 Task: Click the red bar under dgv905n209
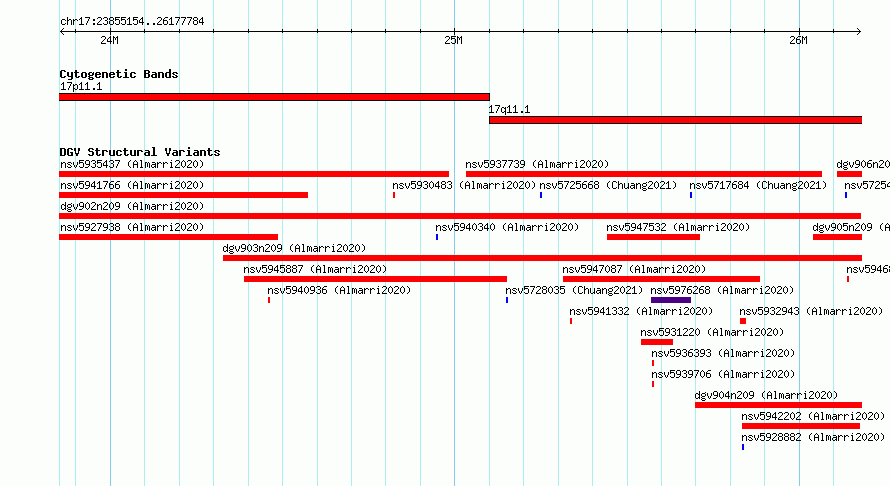(x=837, y=237)
